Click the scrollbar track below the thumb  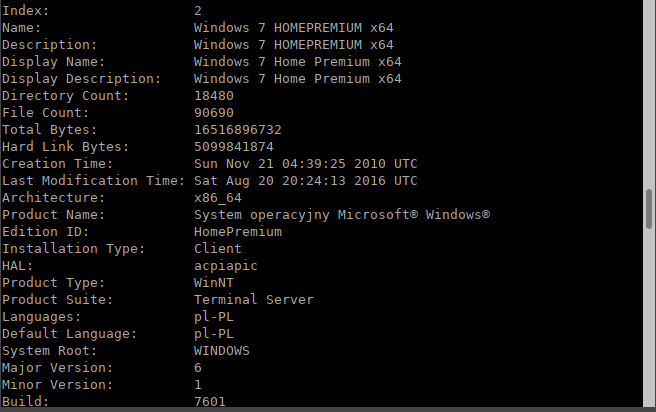[649, 318]
